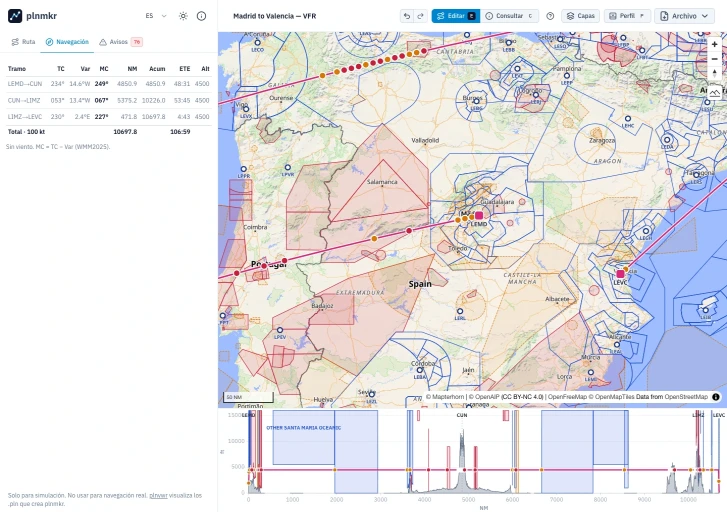The height and width of the screenshot is (512, 727).
Task: Click the LPEV airport marker
Action: tap(280, 330)
